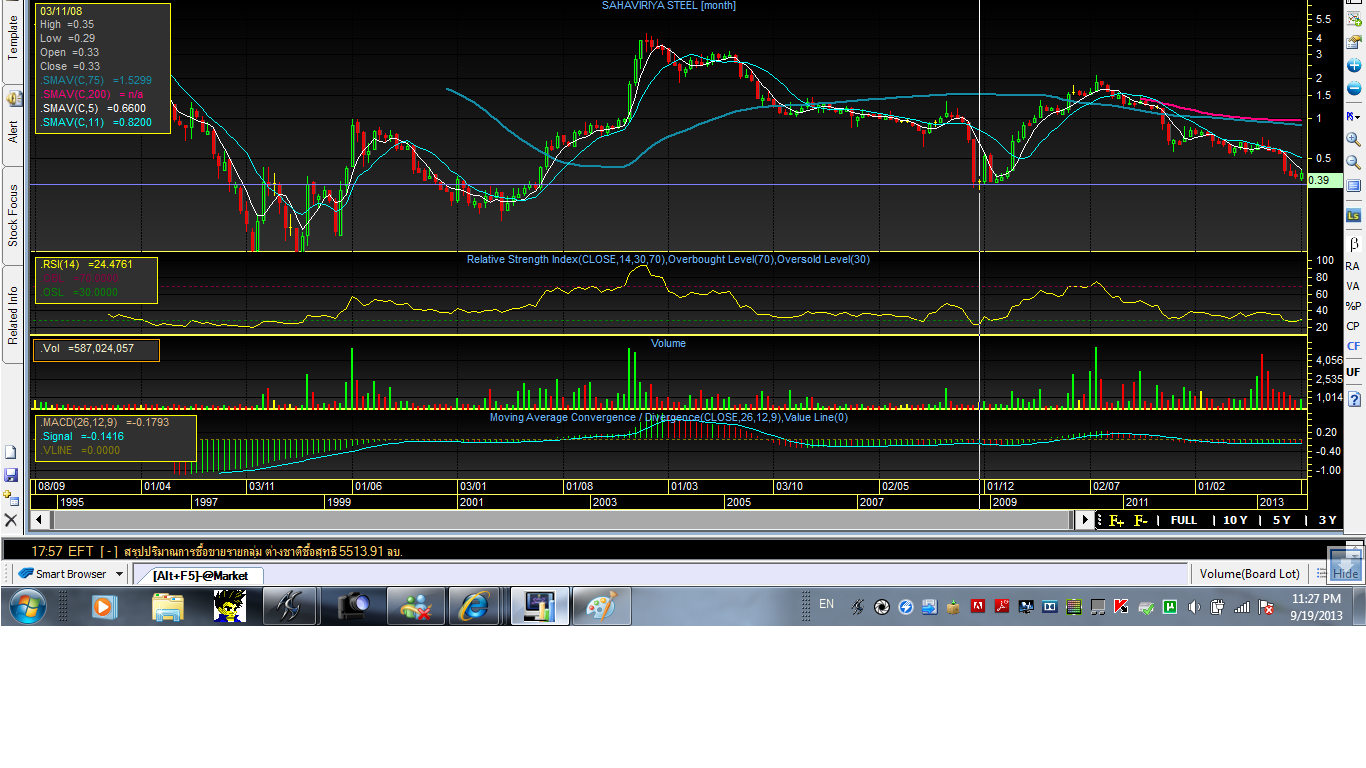This screenshot has height=768, width=1366.
Task: Open Paint from the taskbar
Action: tap(601, 606)
